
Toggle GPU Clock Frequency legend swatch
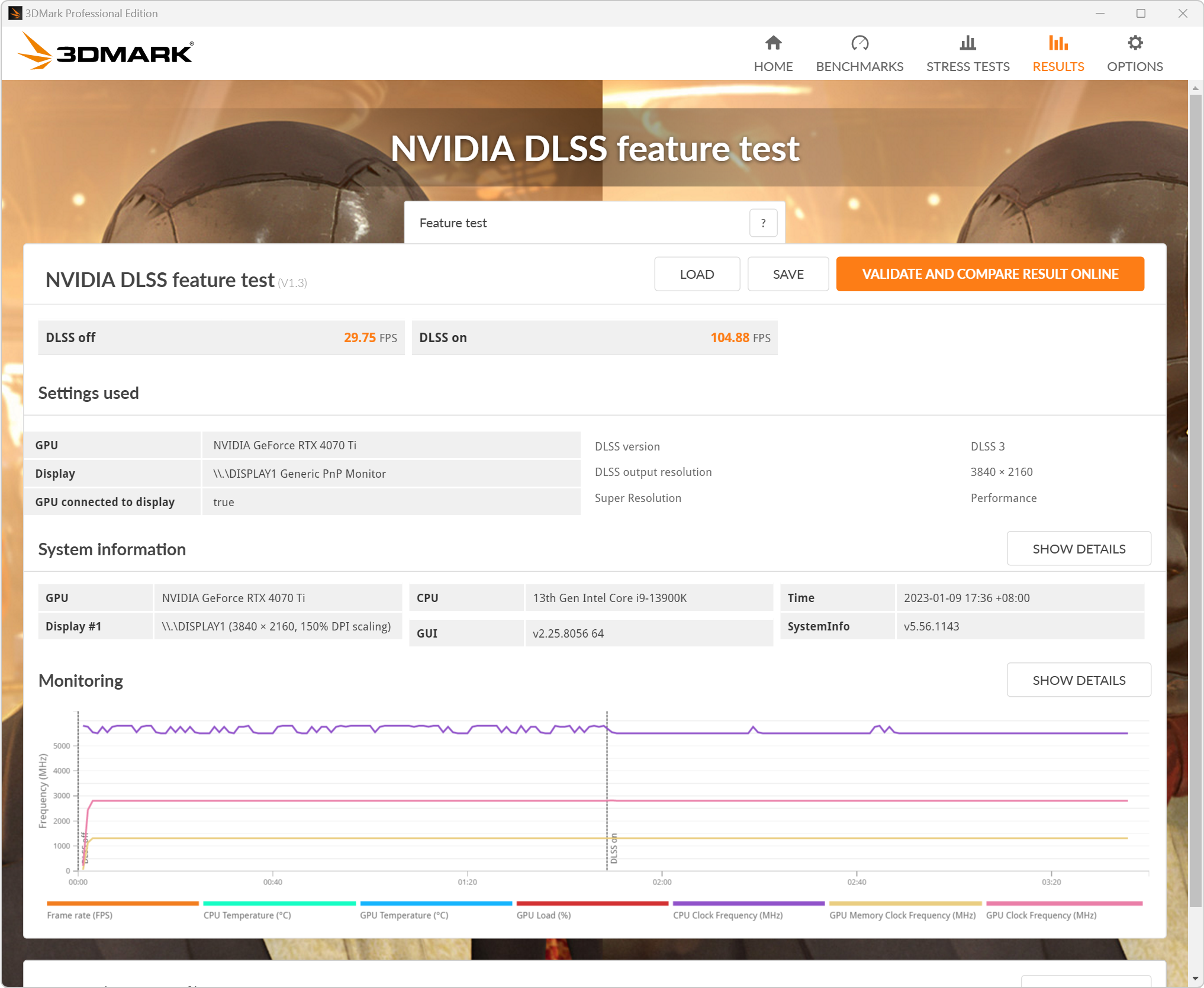coord(1064,903)
